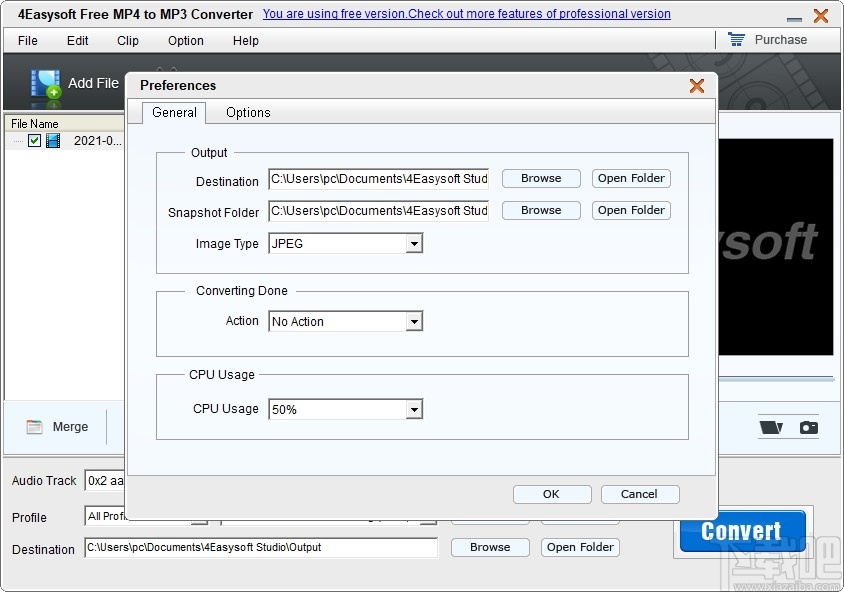
Task: Click the free version upgrade link
Action: 466,14
